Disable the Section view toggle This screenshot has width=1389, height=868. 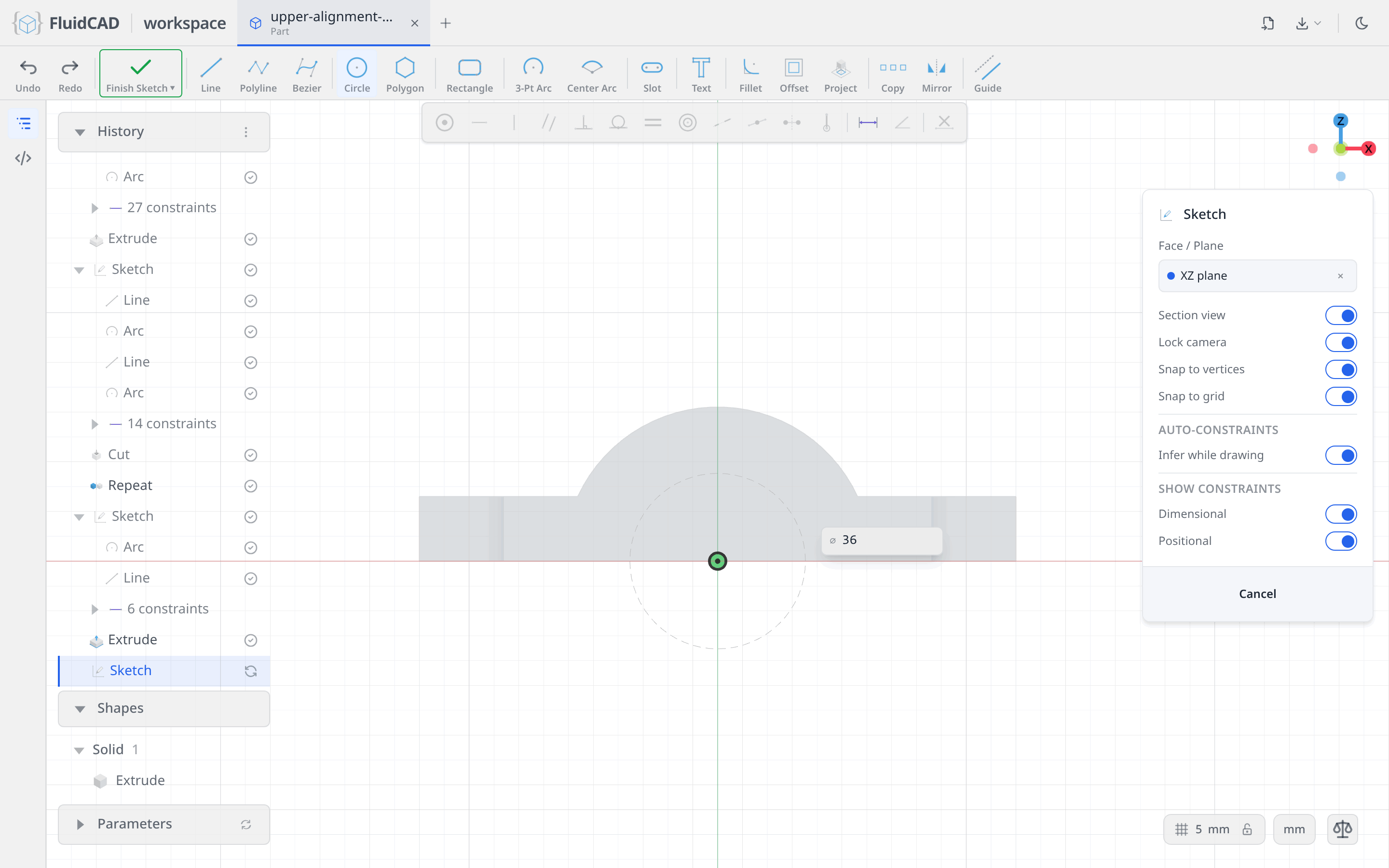(1340, 315)
